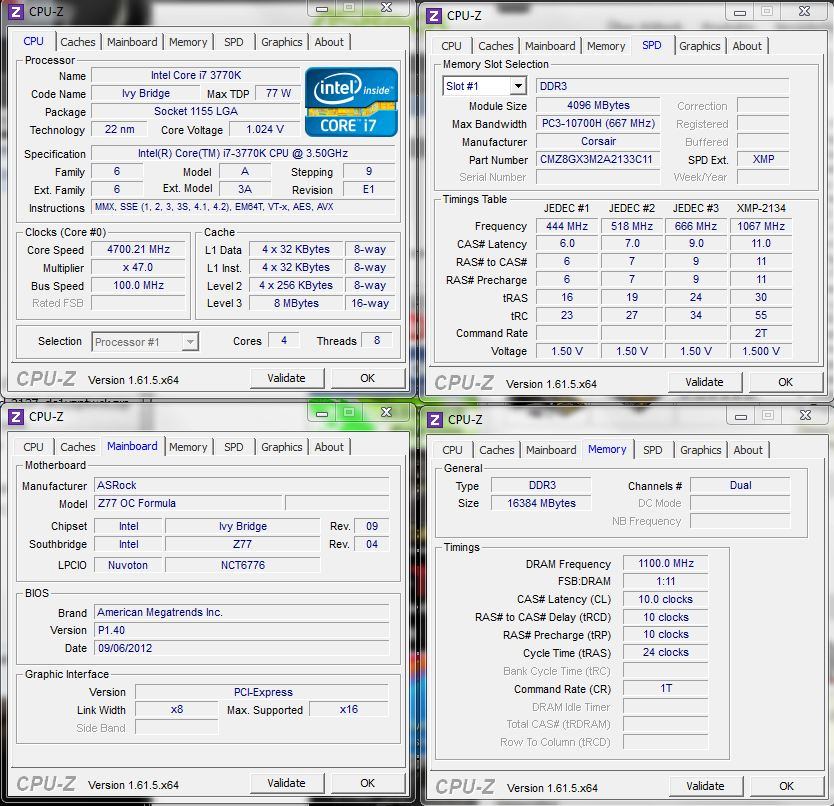Go to SPD tab in the Memory window
Image resolution: width=834 pixels, height=806 pixels.
click(653, 450)
